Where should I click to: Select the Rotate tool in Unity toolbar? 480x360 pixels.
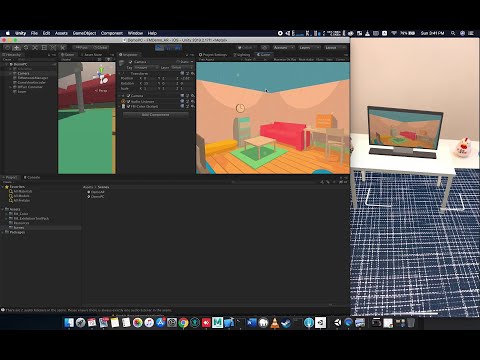(26, 48)
